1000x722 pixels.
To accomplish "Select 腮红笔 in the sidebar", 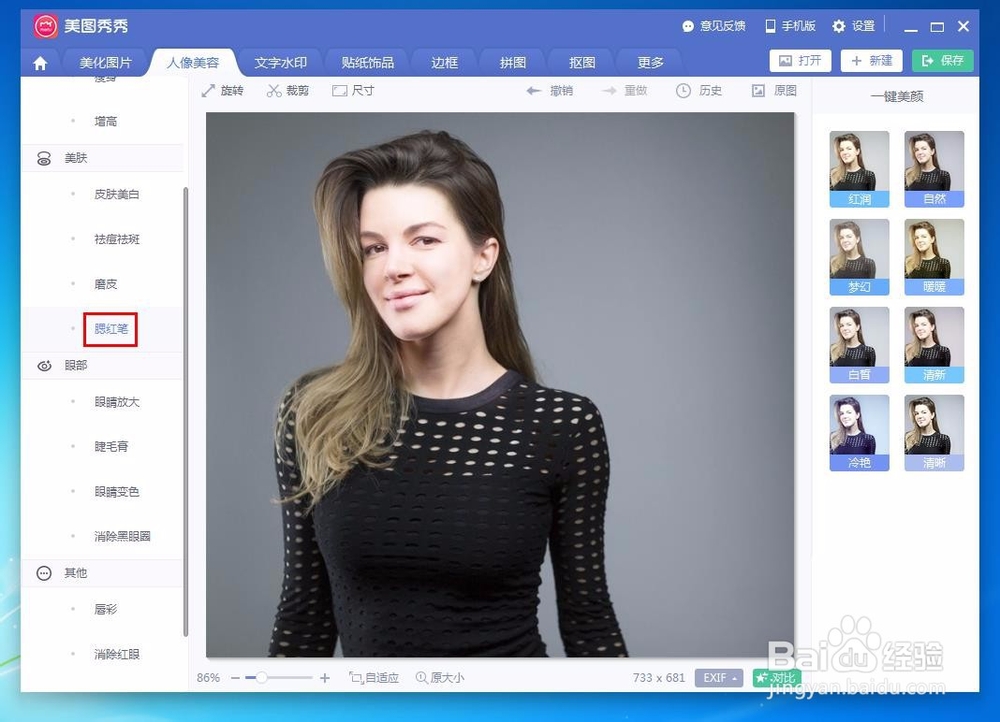I will pyautogui.click(x=111, y=329).
